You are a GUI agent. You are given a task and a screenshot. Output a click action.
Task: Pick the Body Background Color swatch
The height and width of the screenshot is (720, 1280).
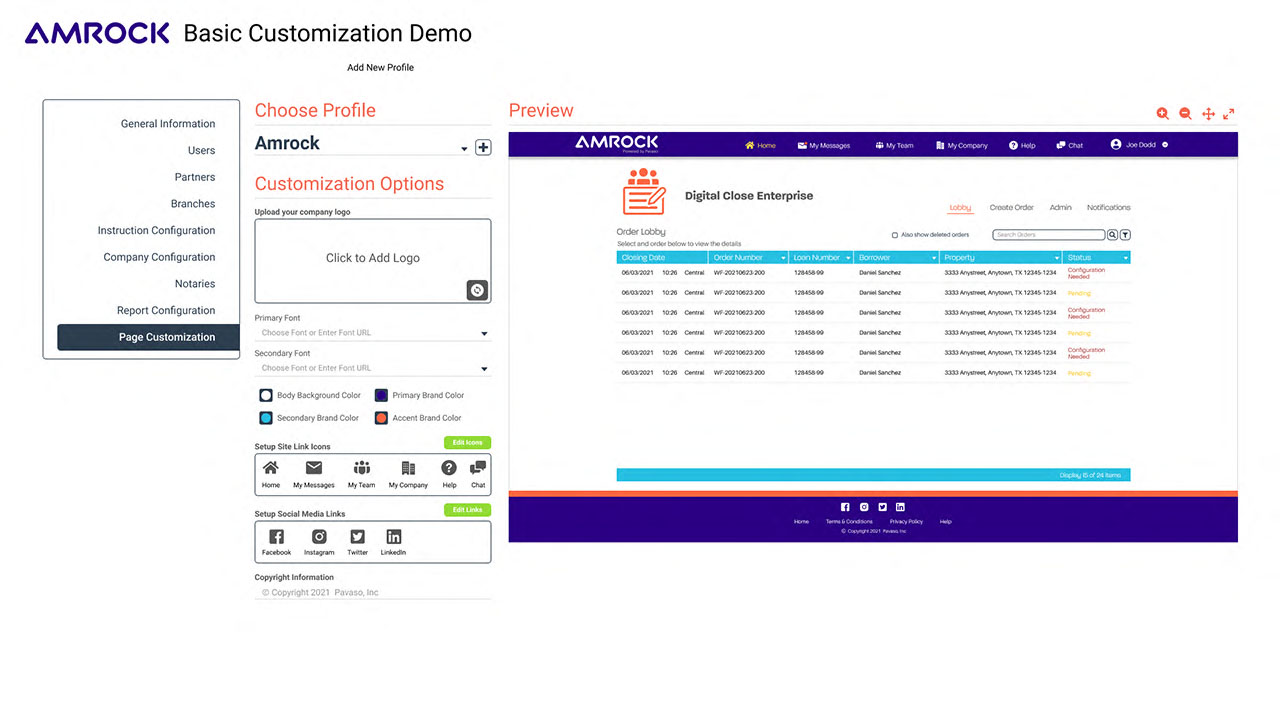(x=266, y=396)
